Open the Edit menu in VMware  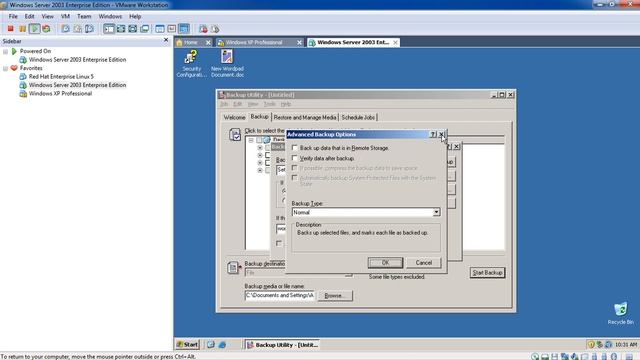[x=29, y=16]
